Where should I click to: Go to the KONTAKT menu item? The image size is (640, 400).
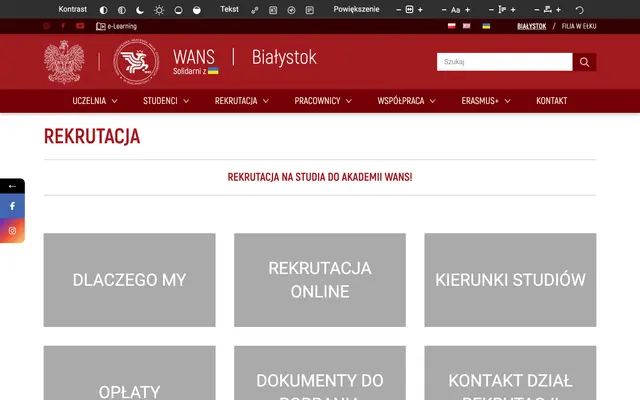(551, 101)
